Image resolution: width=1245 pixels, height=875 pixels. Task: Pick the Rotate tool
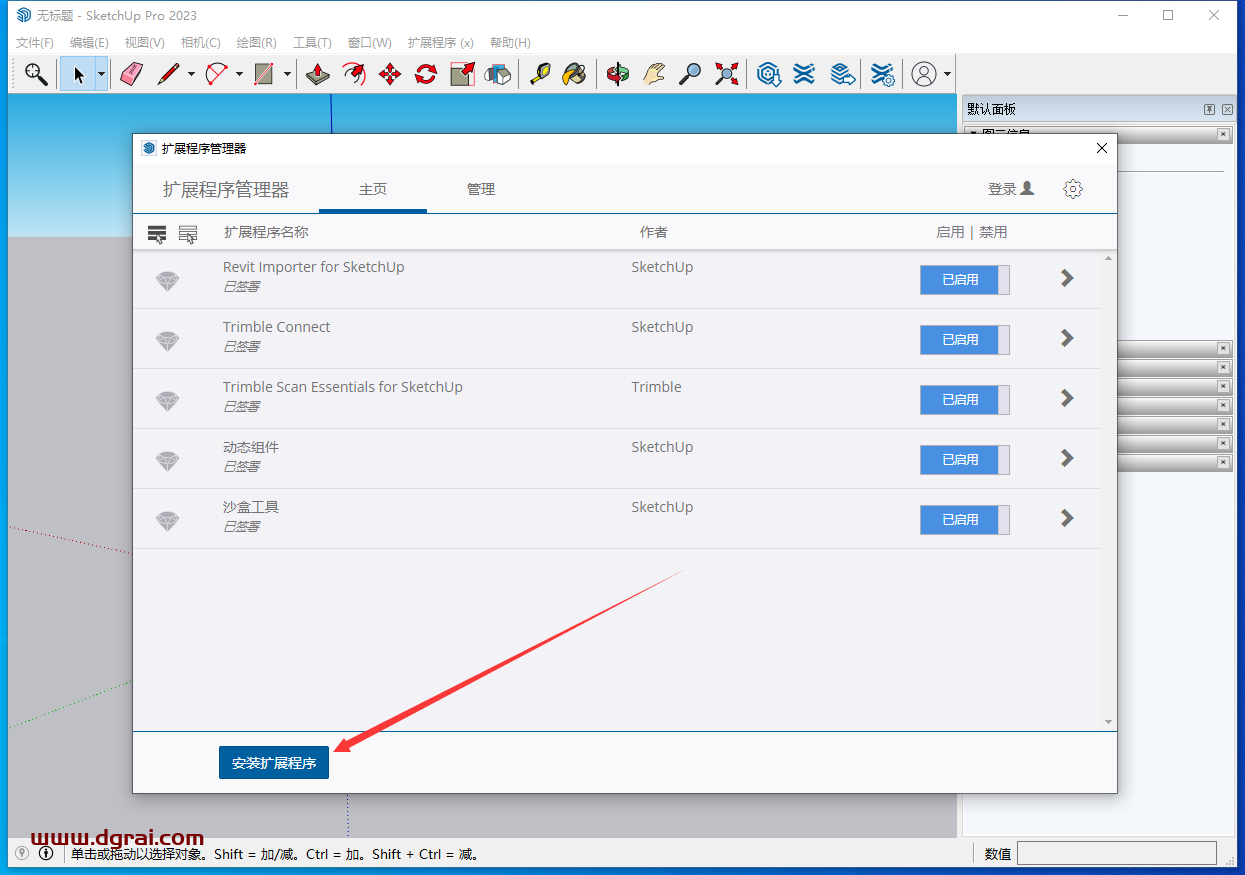click(426, 74)
